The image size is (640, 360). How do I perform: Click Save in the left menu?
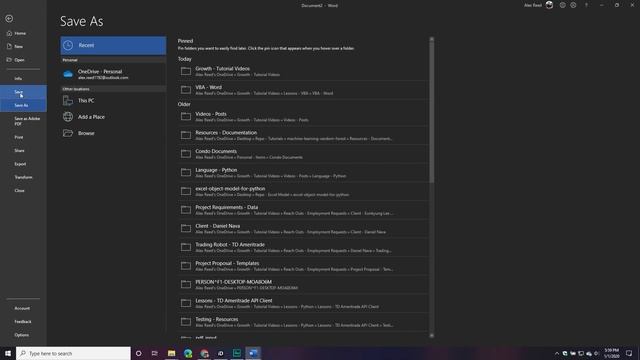click(x=23, y=92)
